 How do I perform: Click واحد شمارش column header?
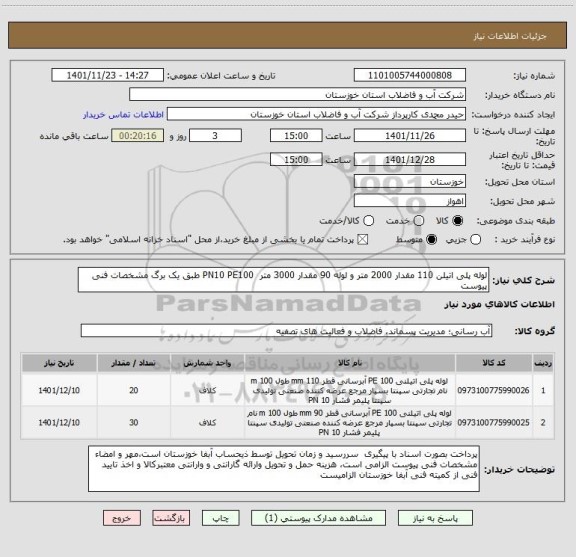pos(207,363)
